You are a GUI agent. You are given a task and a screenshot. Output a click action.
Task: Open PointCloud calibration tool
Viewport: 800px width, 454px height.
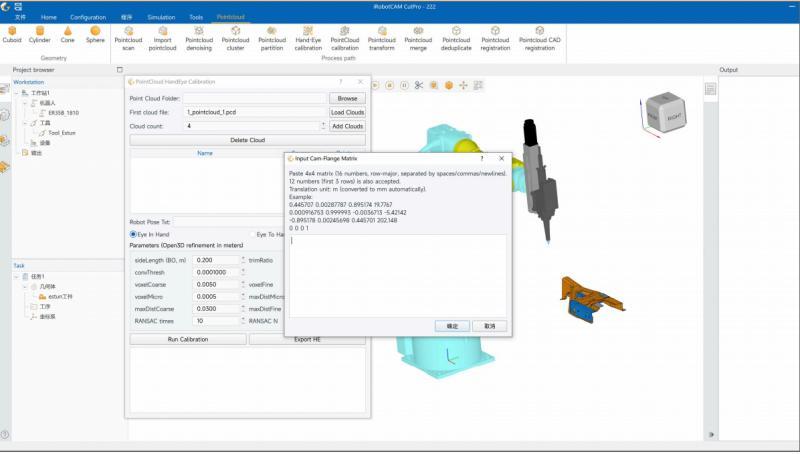(345, 39)
